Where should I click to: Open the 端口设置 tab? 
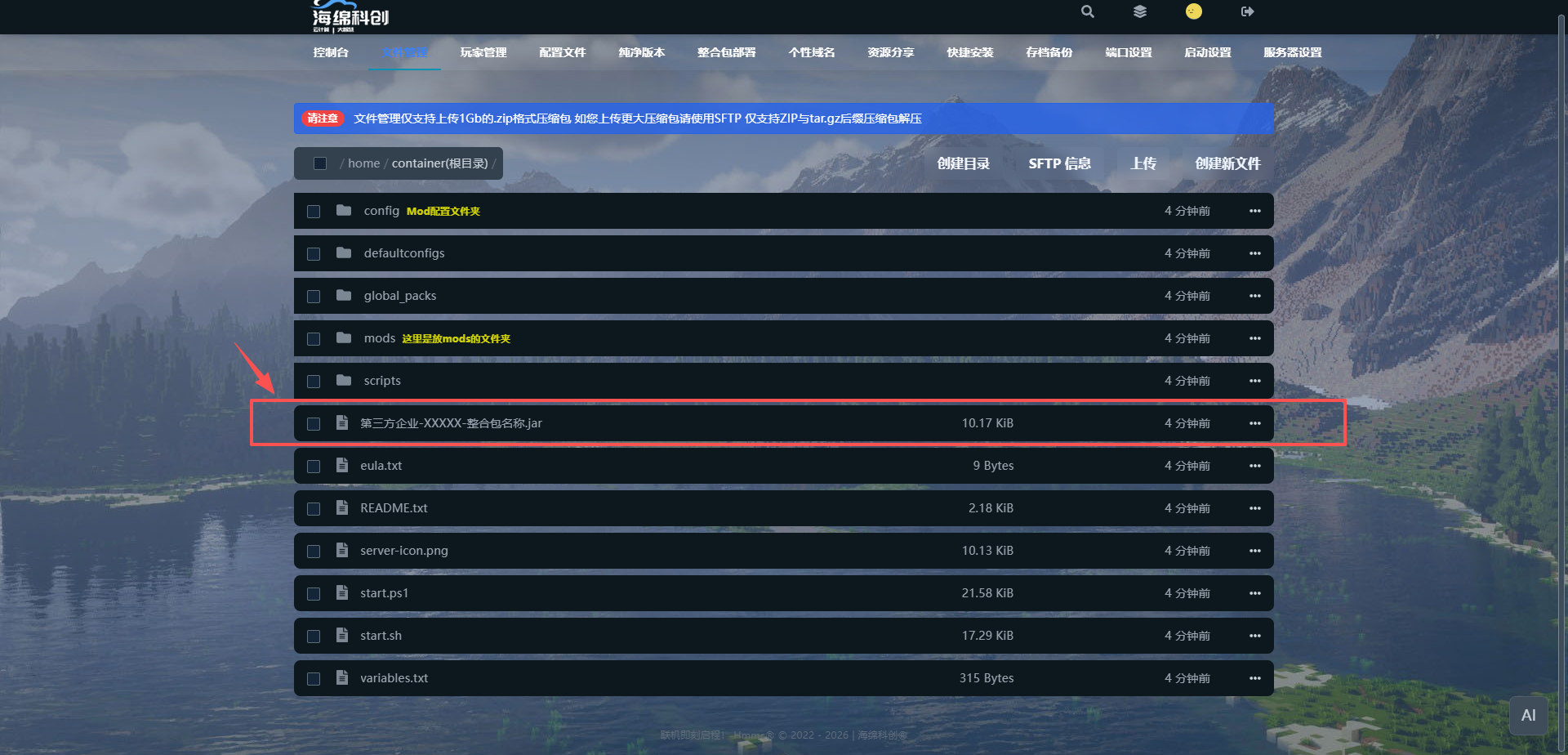coord(1128,52)
